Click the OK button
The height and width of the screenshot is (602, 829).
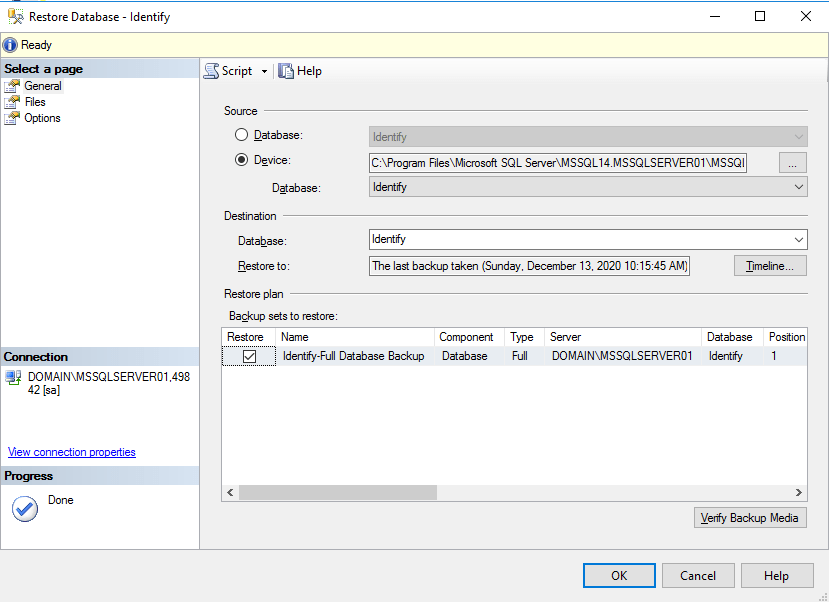618,575
